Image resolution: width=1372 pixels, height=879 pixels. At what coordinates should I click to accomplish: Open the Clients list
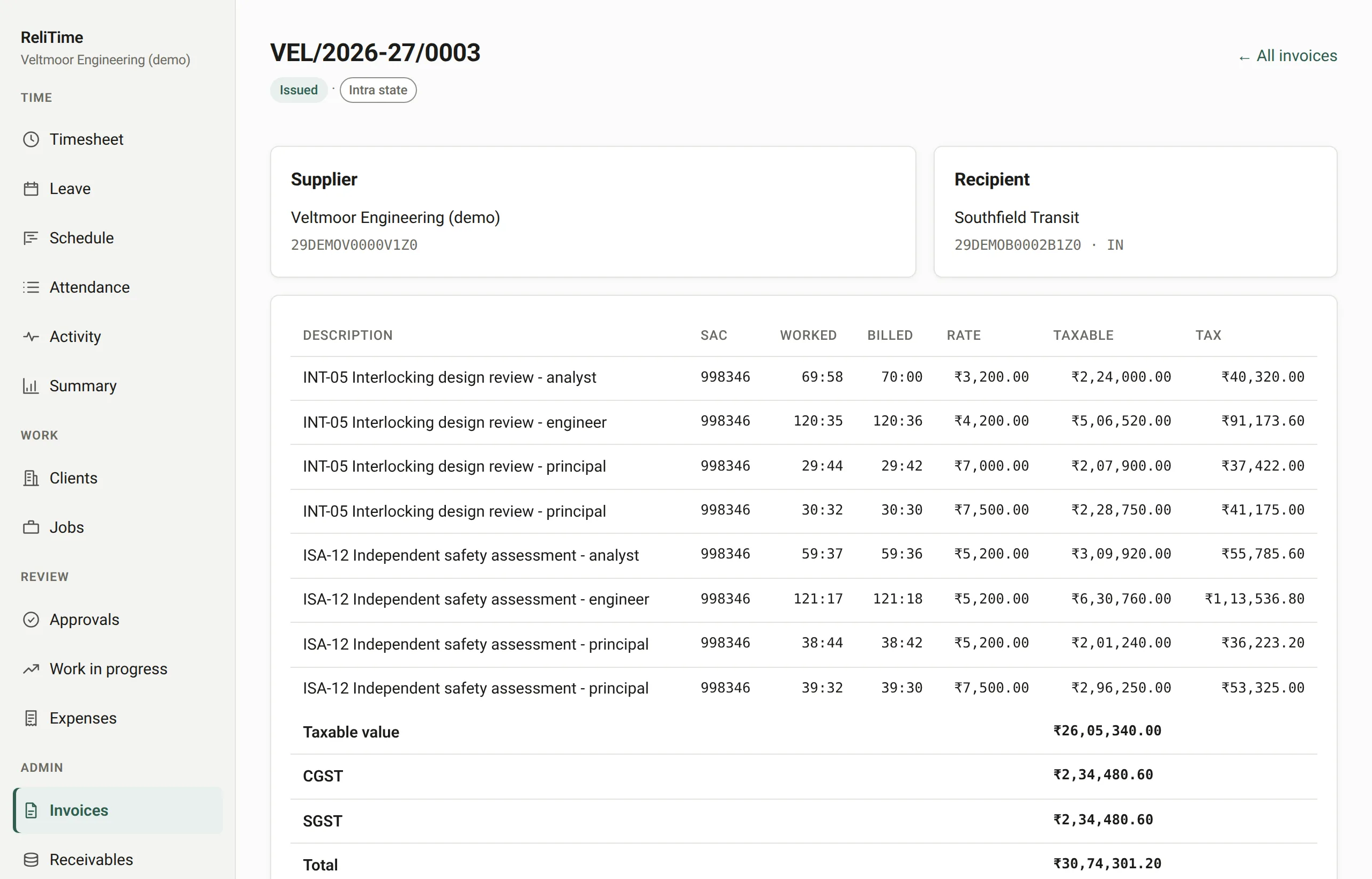click(x=117, y=478)
